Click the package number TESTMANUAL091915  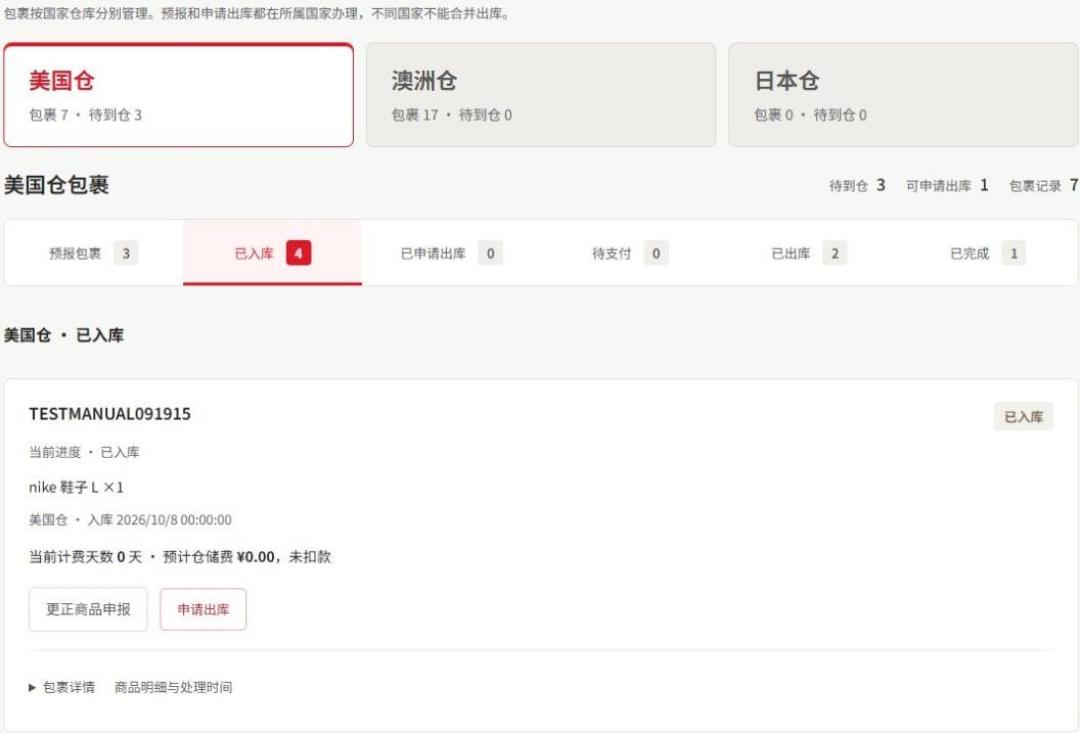(x=110, y=414)
